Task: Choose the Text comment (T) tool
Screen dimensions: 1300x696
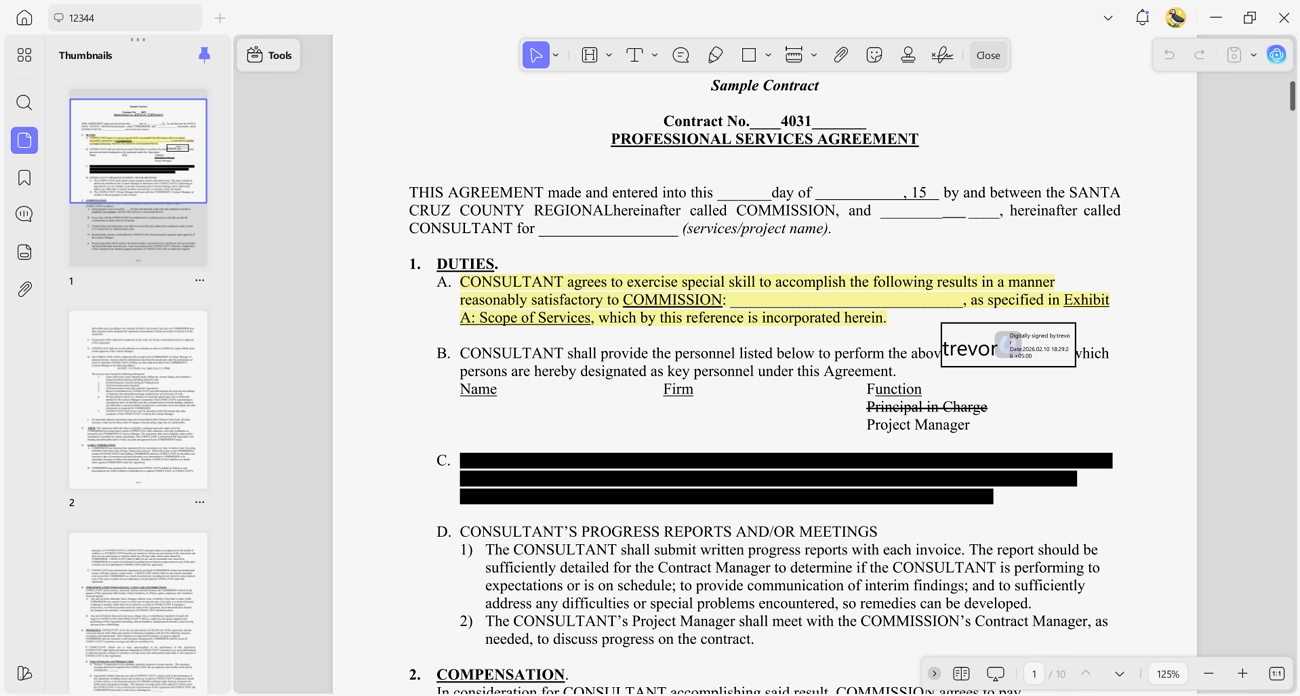Action: [x=634, y=55]
